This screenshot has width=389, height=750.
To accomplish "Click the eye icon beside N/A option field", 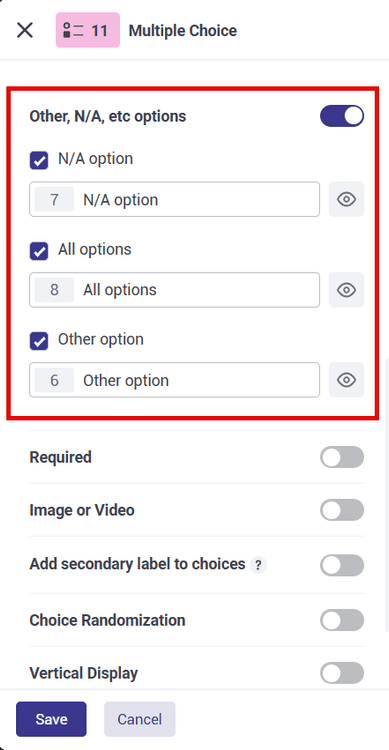I will 346,199.
